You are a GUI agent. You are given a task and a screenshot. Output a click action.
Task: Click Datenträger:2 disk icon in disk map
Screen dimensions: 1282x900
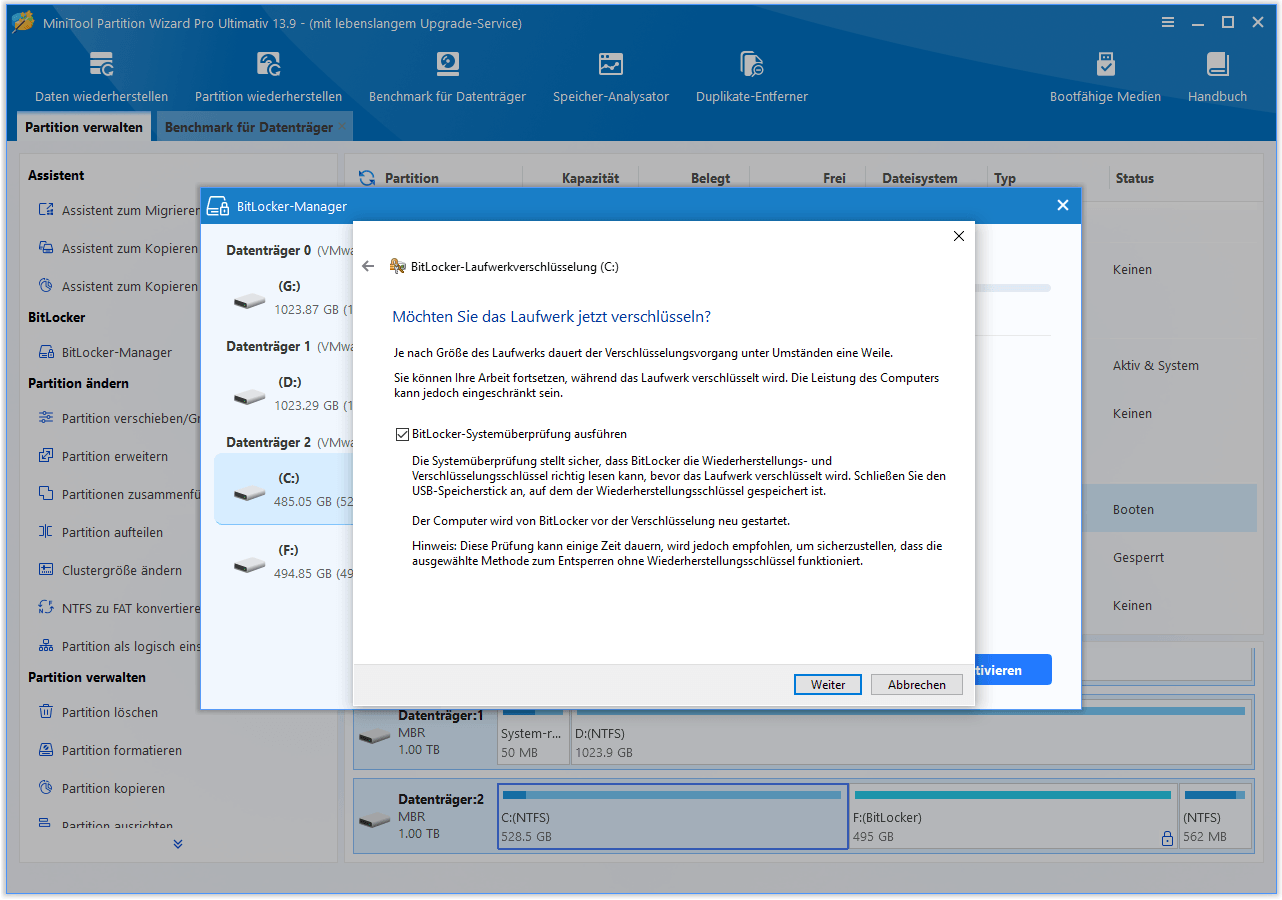coord(375,820)
